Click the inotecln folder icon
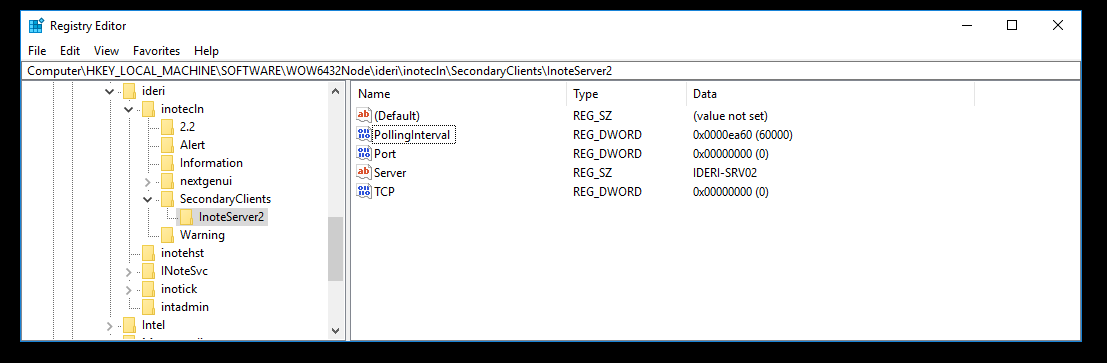This screenshot has width=1107, height=363. coord(148,109)
